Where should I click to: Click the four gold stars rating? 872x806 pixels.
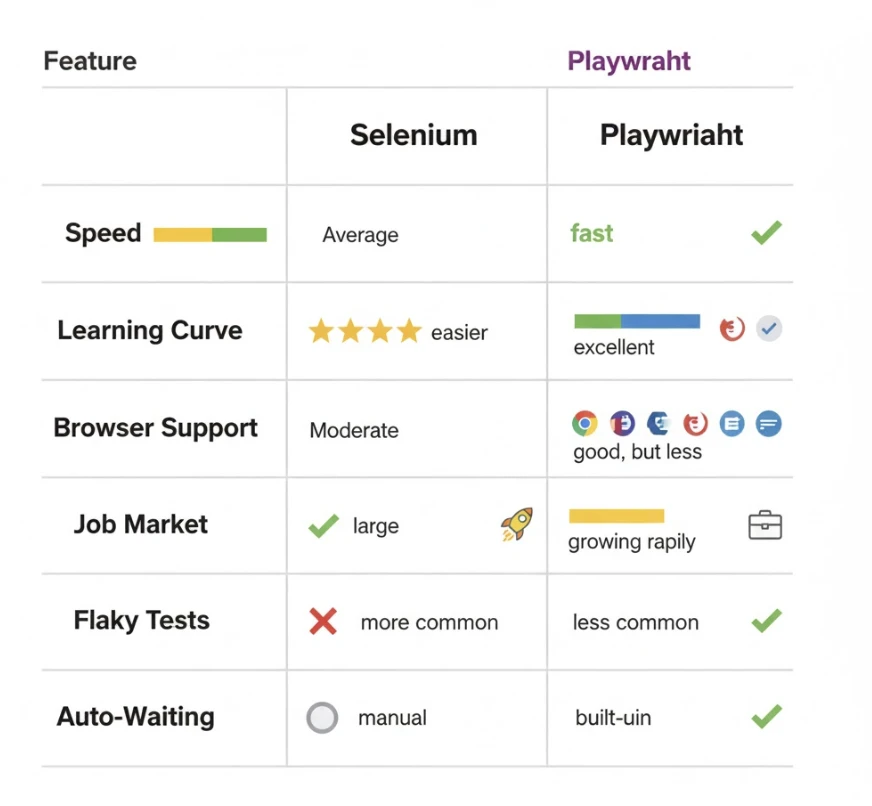pos(365,332)
